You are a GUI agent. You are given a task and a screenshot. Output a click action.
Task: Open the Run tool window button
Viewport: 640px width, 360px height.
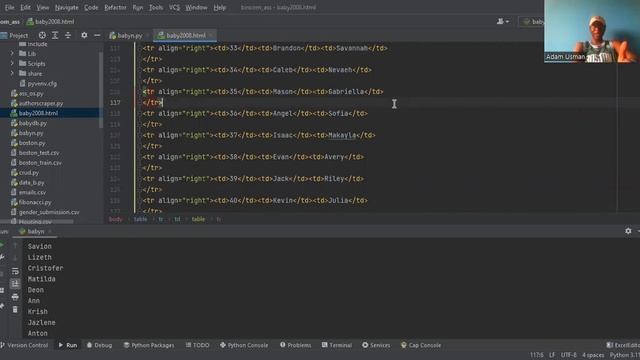click(x=68, y=345)
